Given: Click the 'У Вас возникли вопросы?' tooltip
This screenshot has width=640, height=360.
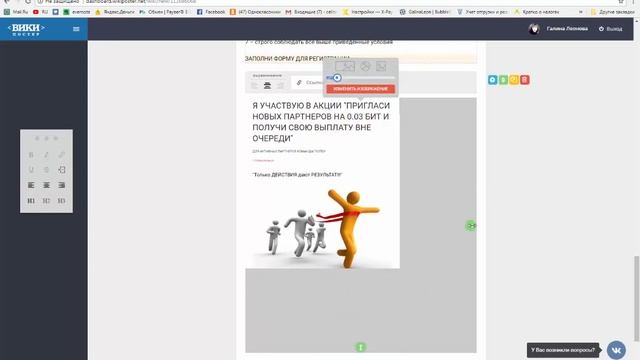Looking at the screenshot, I should point(563,350).
